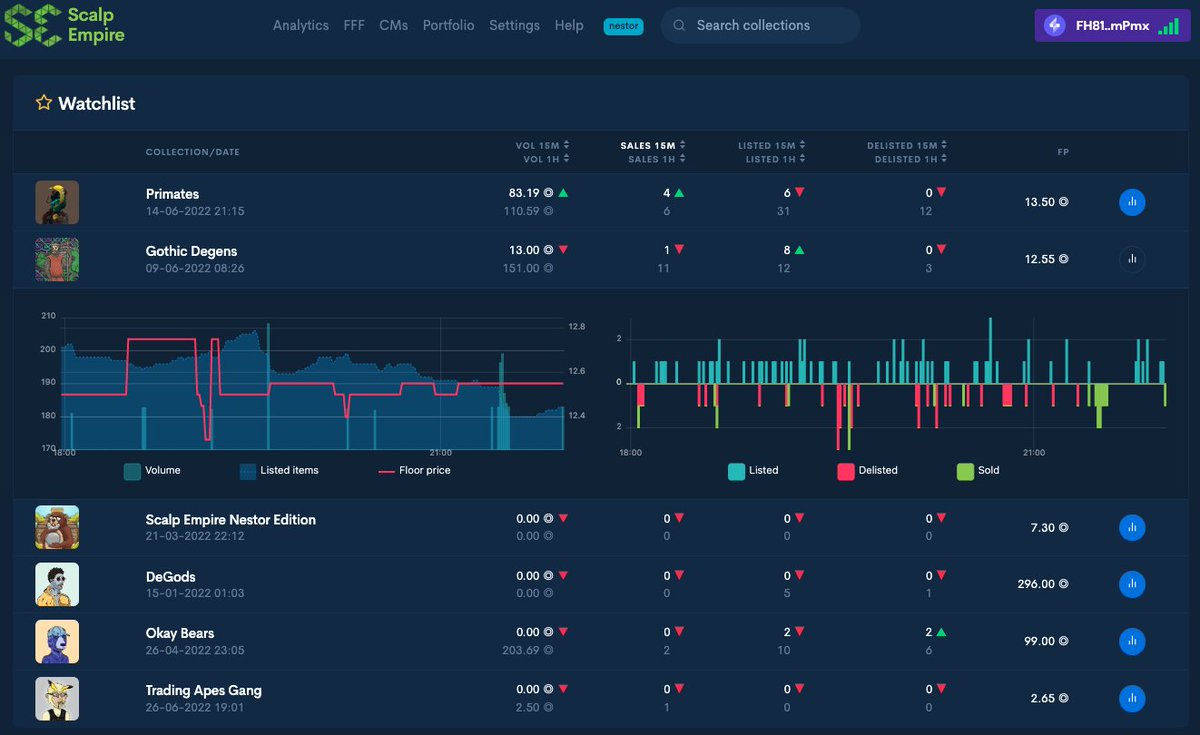1200x735 pixels.
Task: Show chart for Trading Apes Gang row
Action: click(x=1132, y=698)
